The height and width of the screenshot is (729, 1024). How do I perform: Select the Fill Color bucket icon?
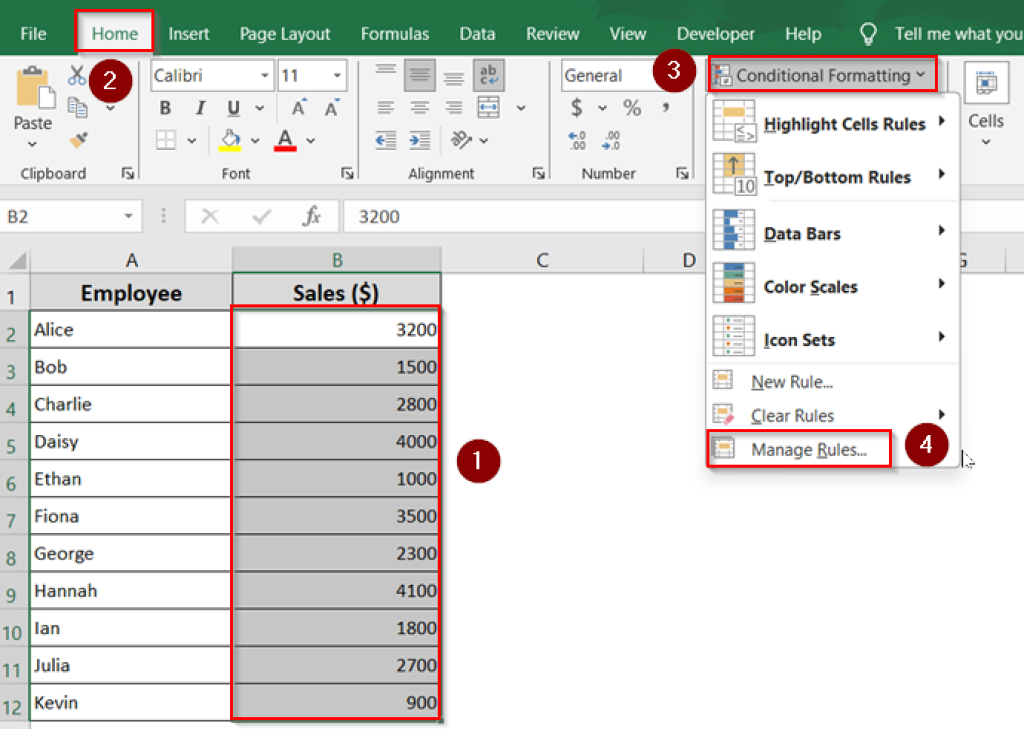coord(230,139)
